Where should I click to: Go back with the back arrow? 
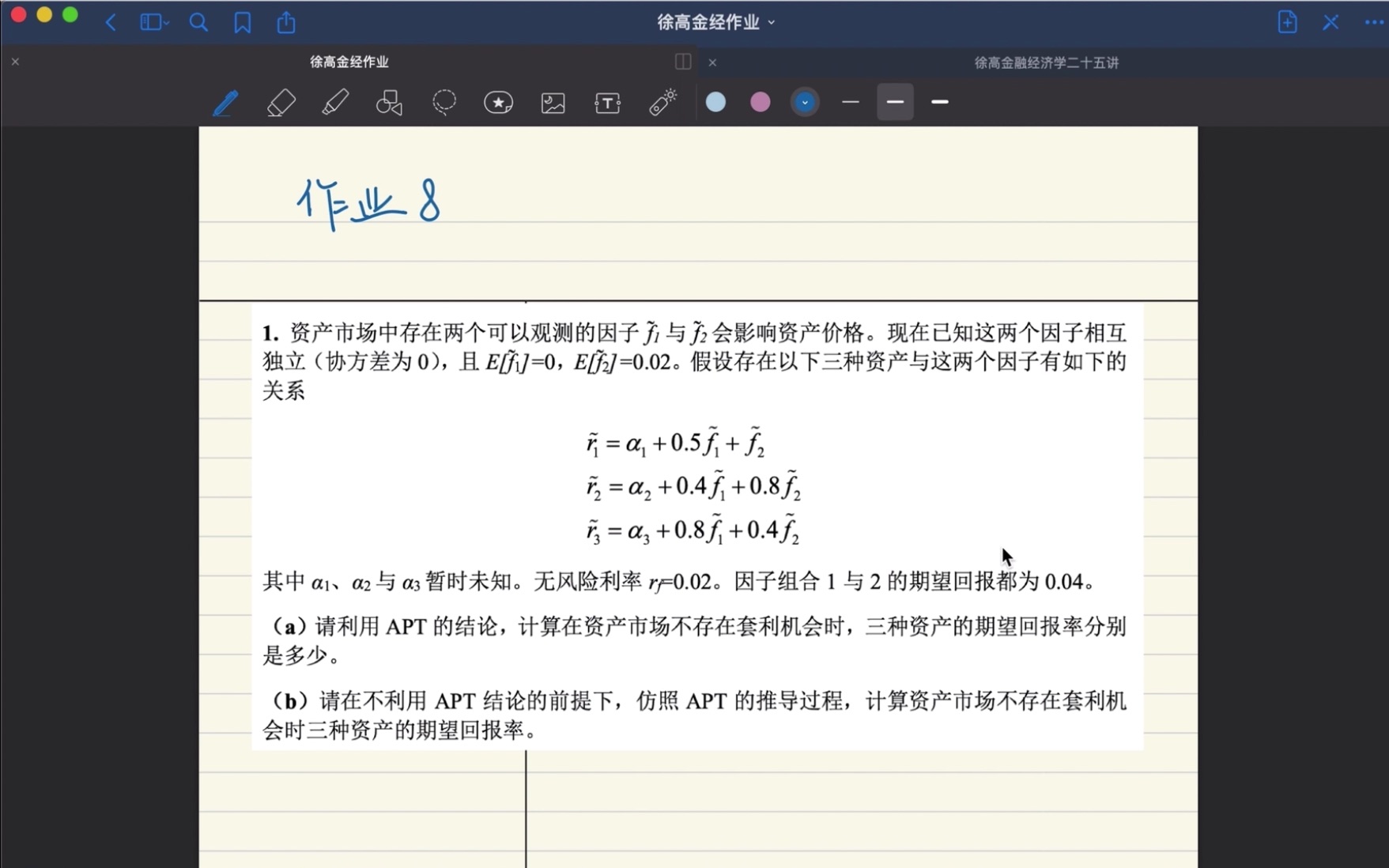tap(111, 22)
